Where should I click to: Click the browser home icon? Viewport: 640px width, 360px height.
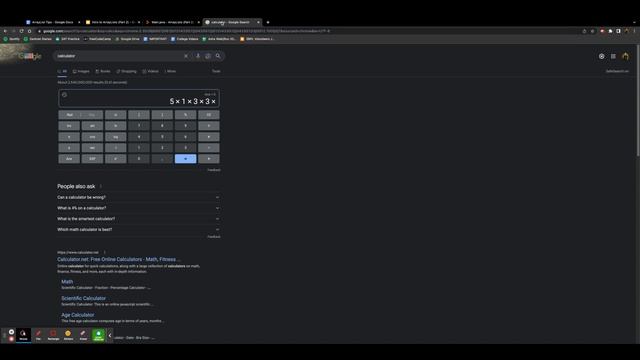coord(29,31)
